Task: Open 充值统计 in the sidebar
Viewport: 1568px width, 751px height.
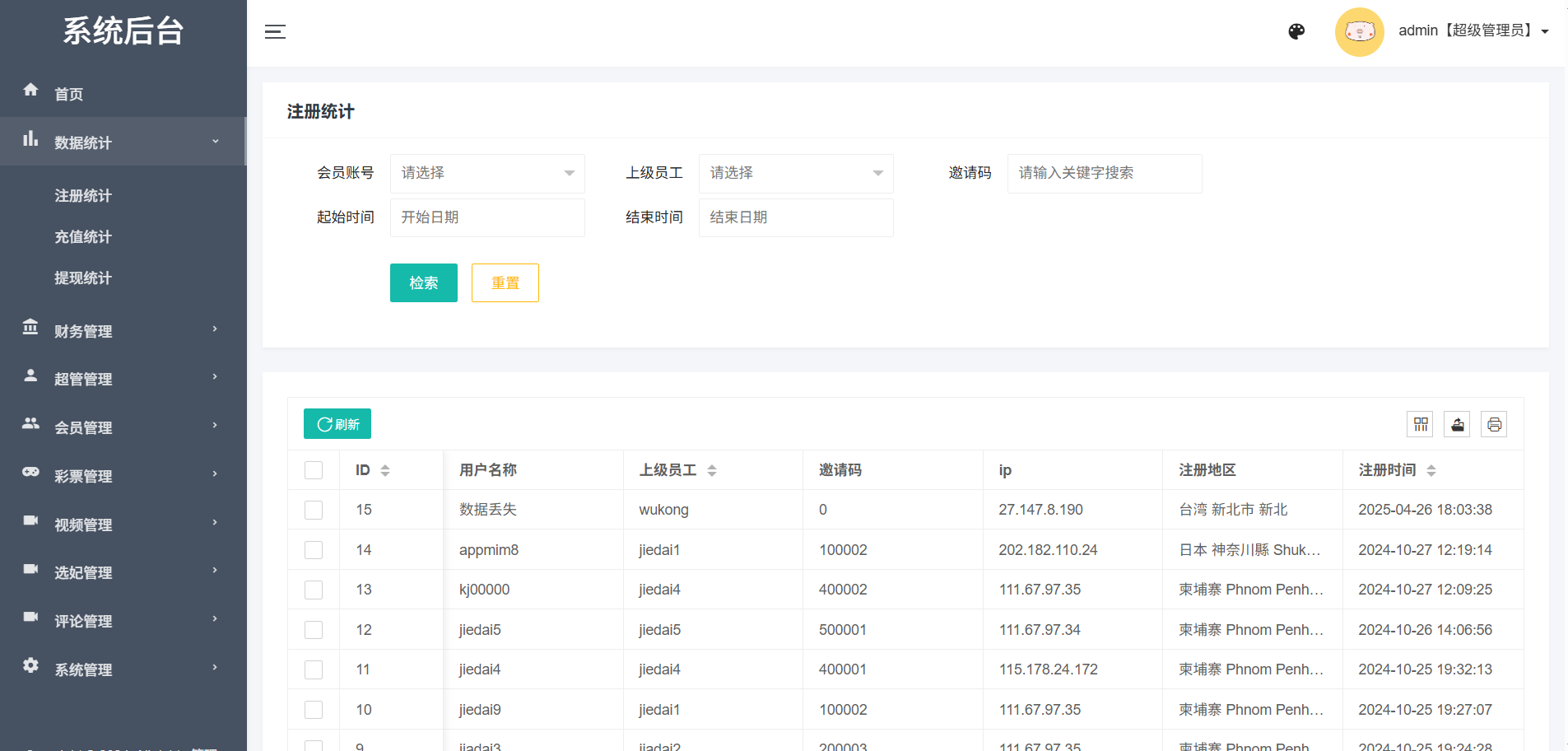Action: (83, 237)
